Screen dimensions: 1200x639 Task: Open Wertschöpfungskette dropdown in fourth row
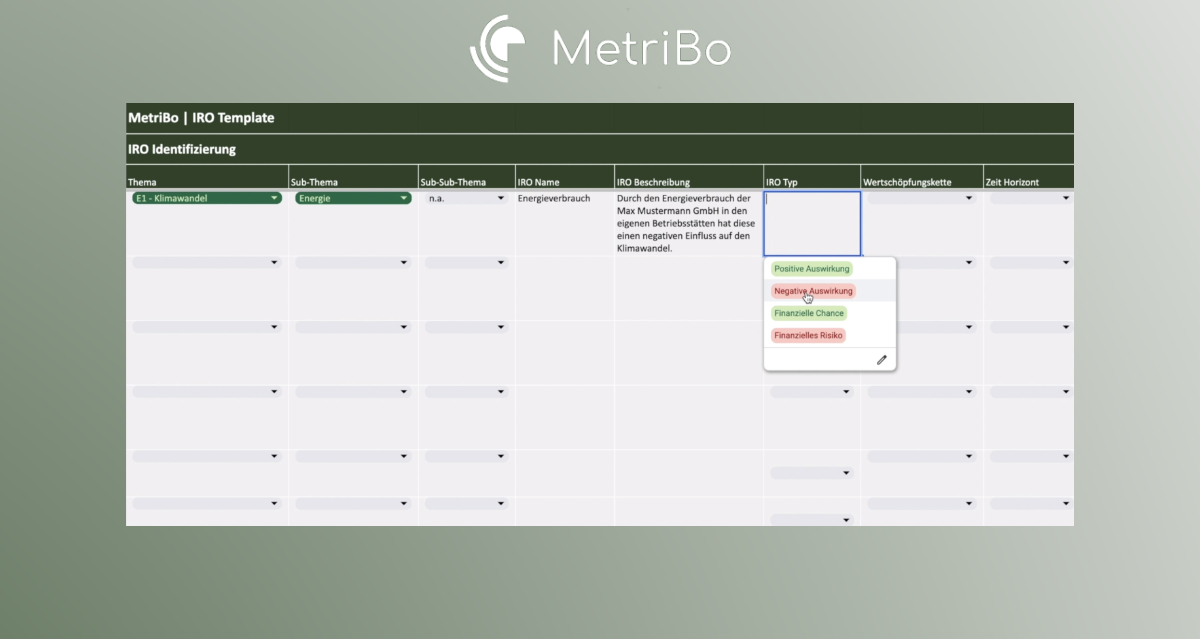921,392
